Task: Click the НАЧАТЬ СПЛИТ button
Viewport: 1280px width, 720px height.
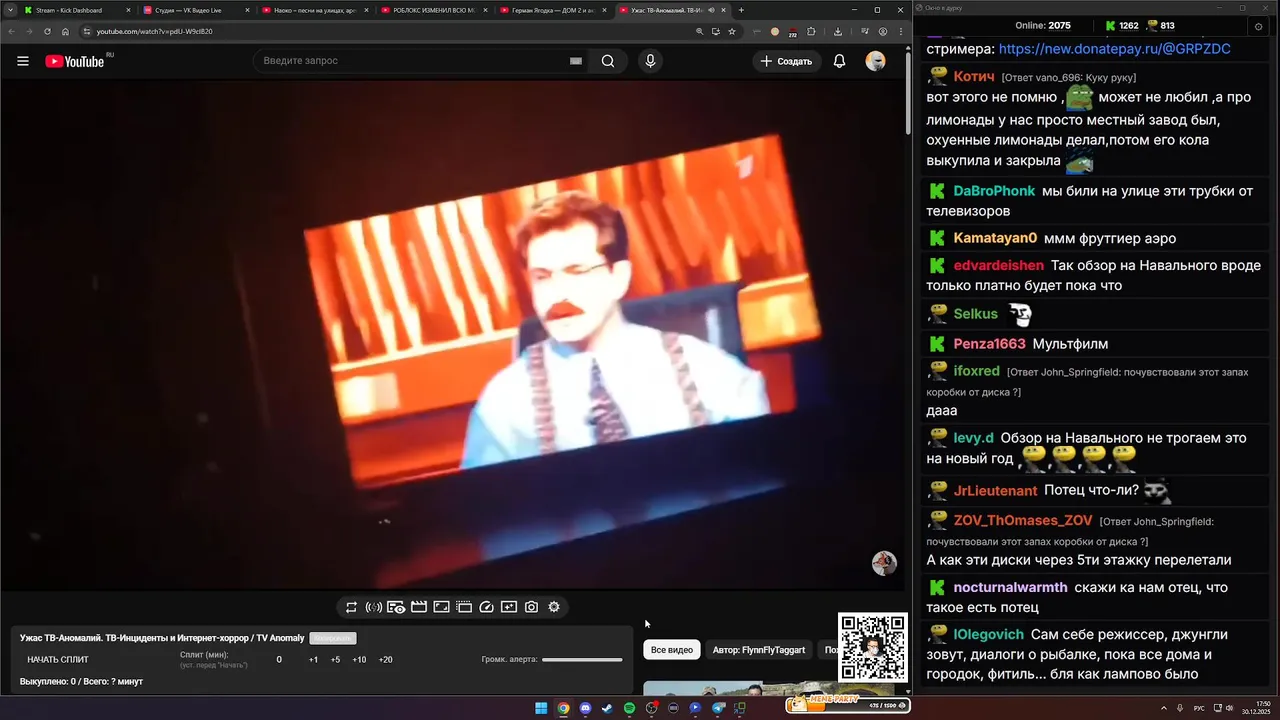Action: click(x=58, y=660)
